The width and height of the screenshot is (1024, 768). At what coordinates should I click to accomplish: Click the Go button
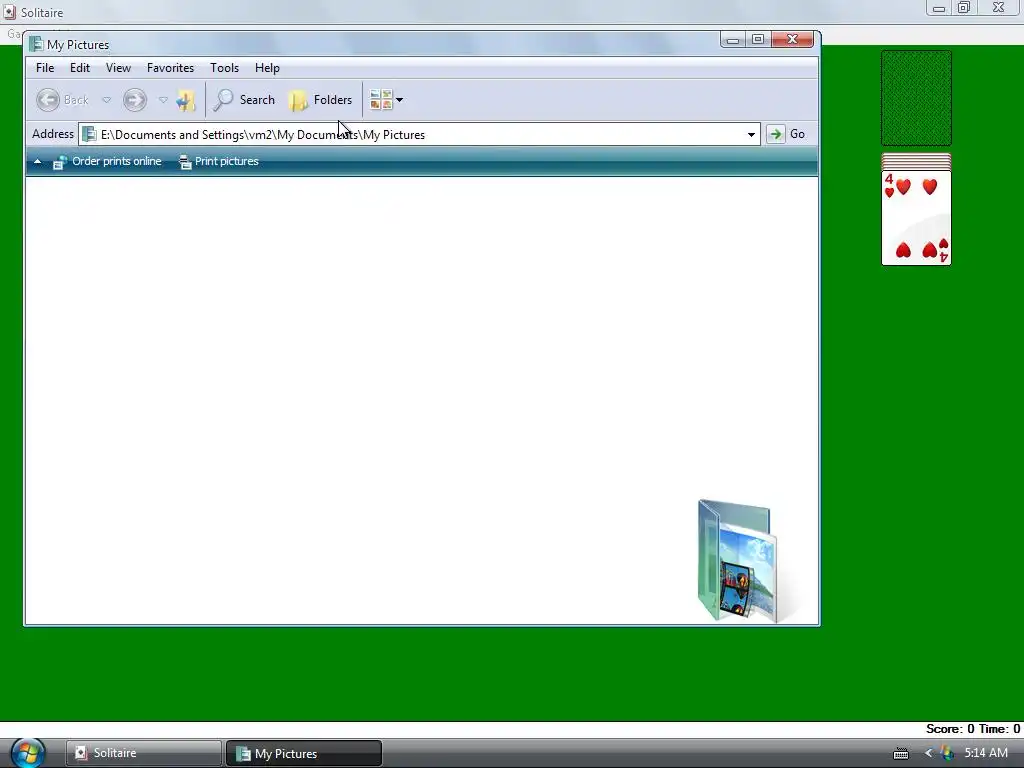coord(786,134)
